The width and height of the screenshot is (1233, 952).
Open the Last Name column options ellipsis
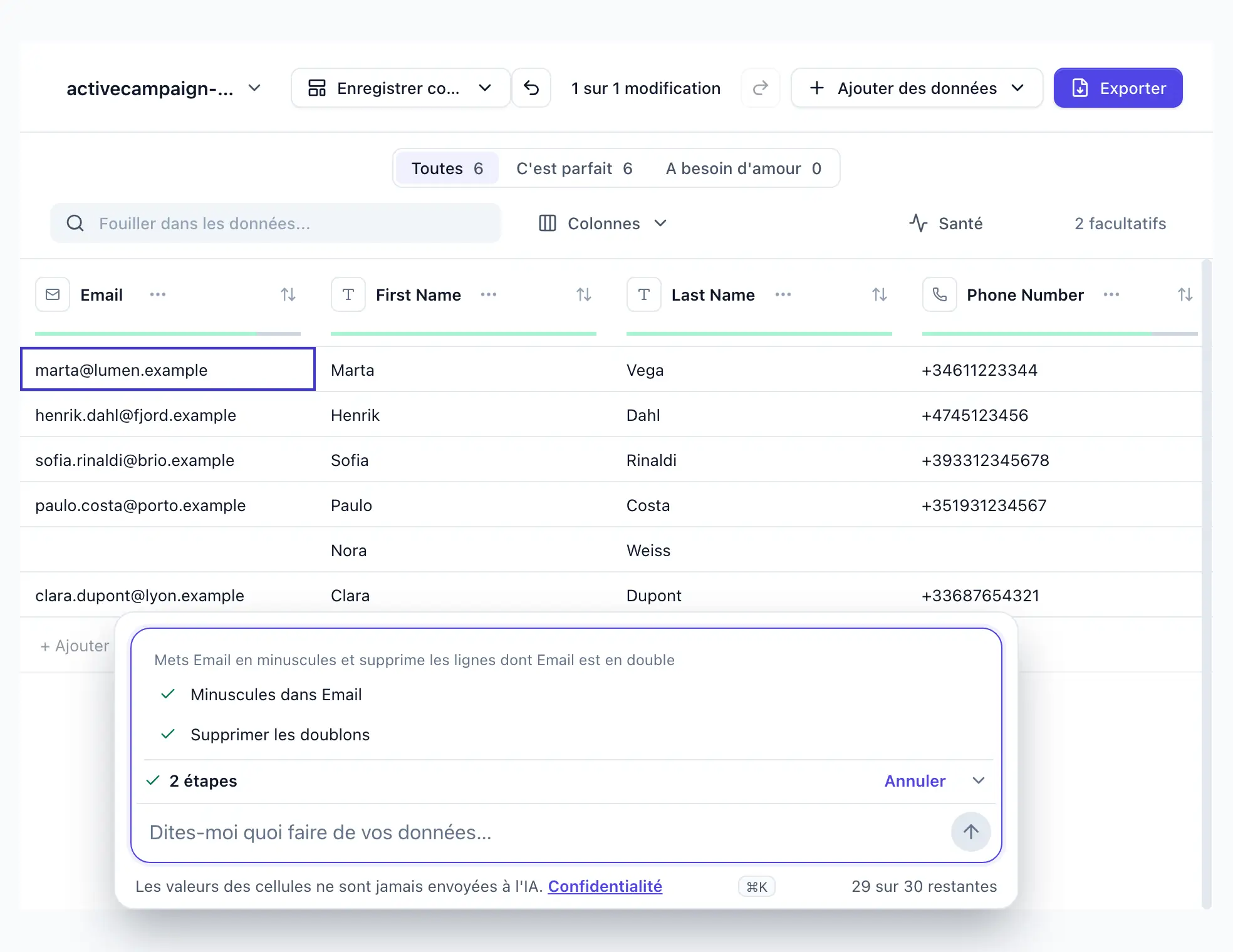[783, 294]
